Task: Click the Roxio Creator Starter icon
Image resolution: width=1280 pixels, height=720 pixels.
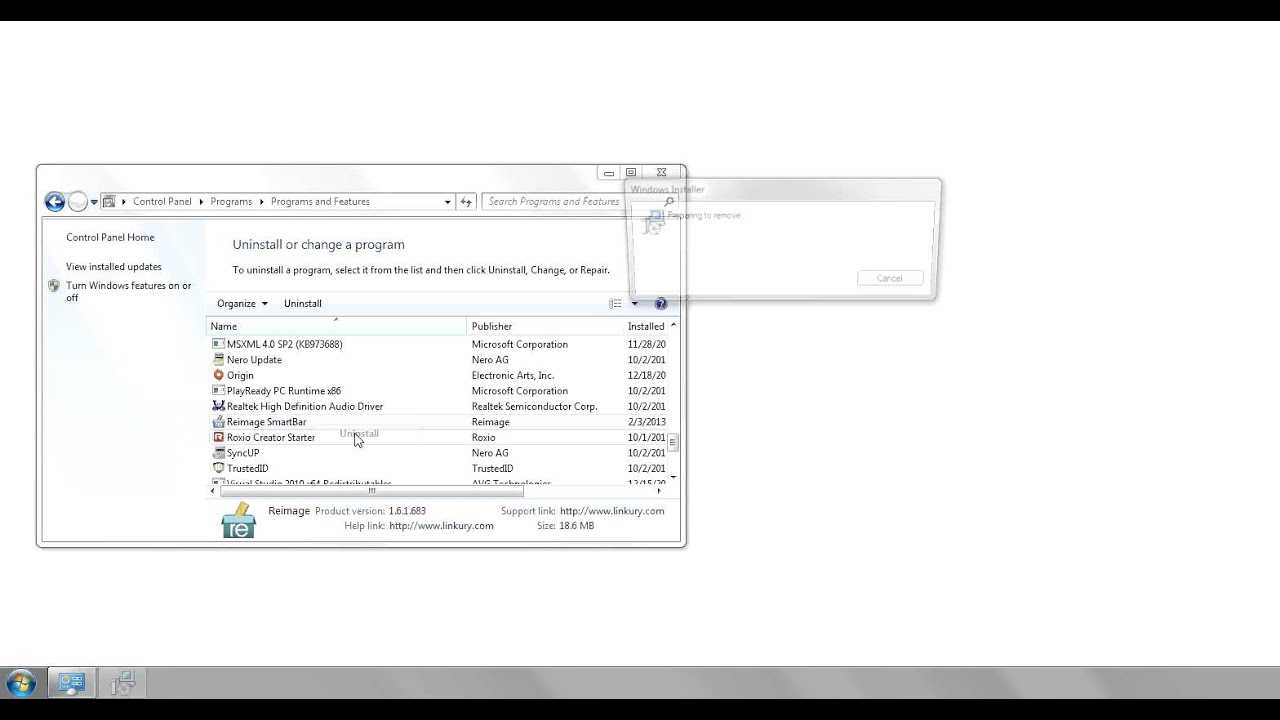Action: 218,437
